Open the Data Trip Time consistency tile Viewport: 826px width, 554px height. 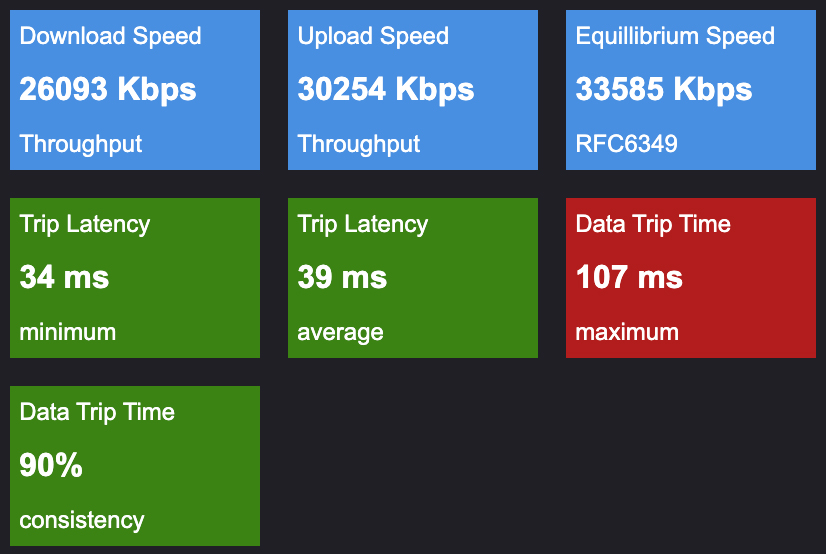tap(135, 466)
